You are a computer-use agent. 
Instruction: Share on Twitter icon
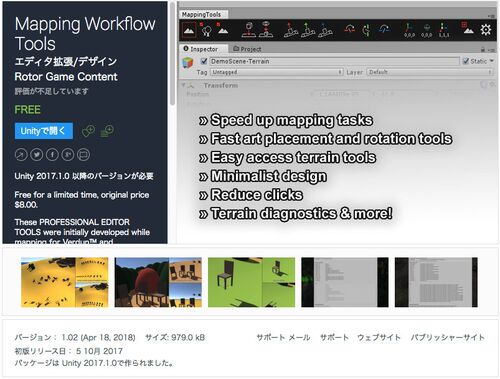click(37, 155)
